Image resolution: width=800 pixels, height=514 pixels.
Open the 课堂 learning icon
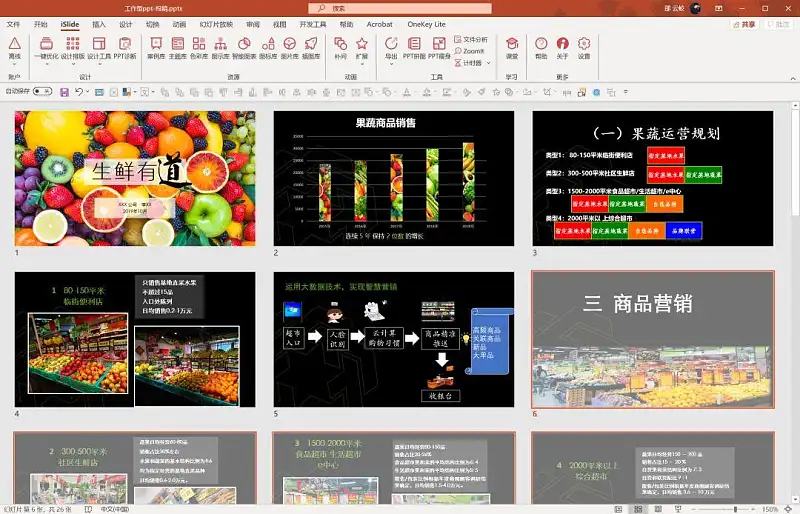[x=512, y=44]
